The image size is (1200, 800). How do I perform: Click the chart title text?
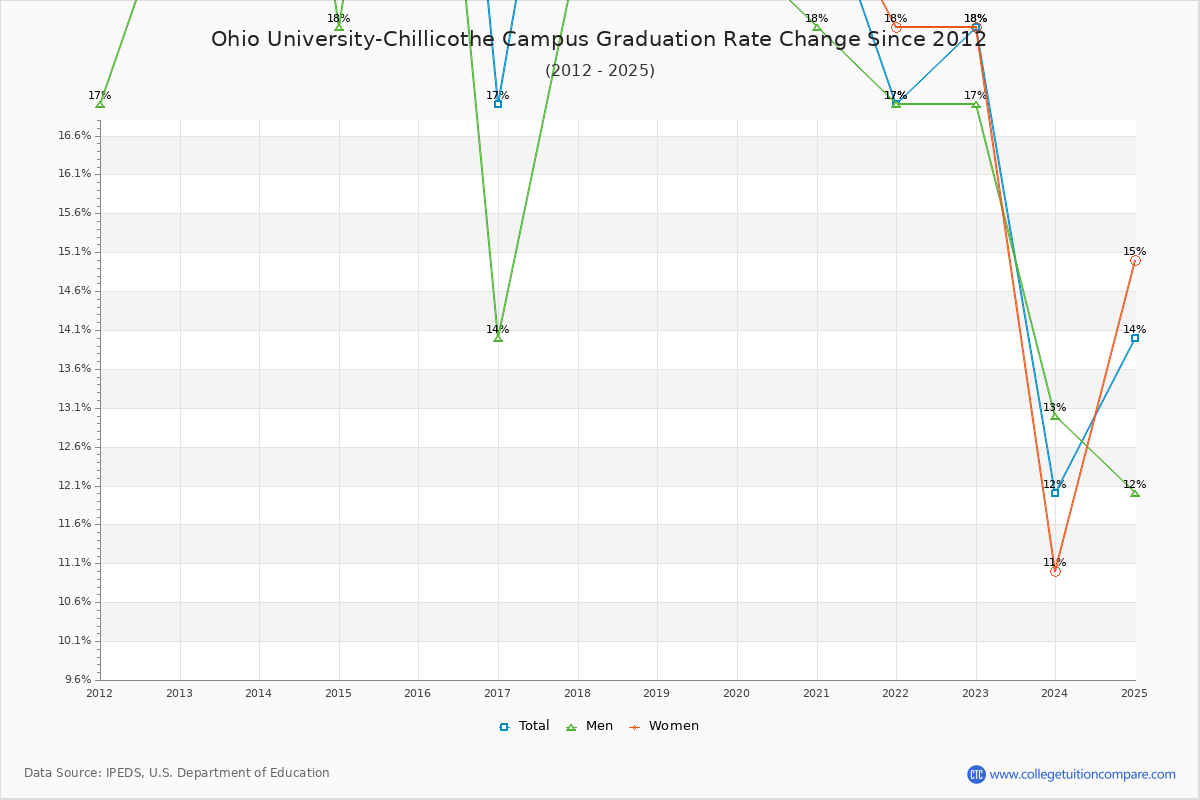tap(599, 40)
